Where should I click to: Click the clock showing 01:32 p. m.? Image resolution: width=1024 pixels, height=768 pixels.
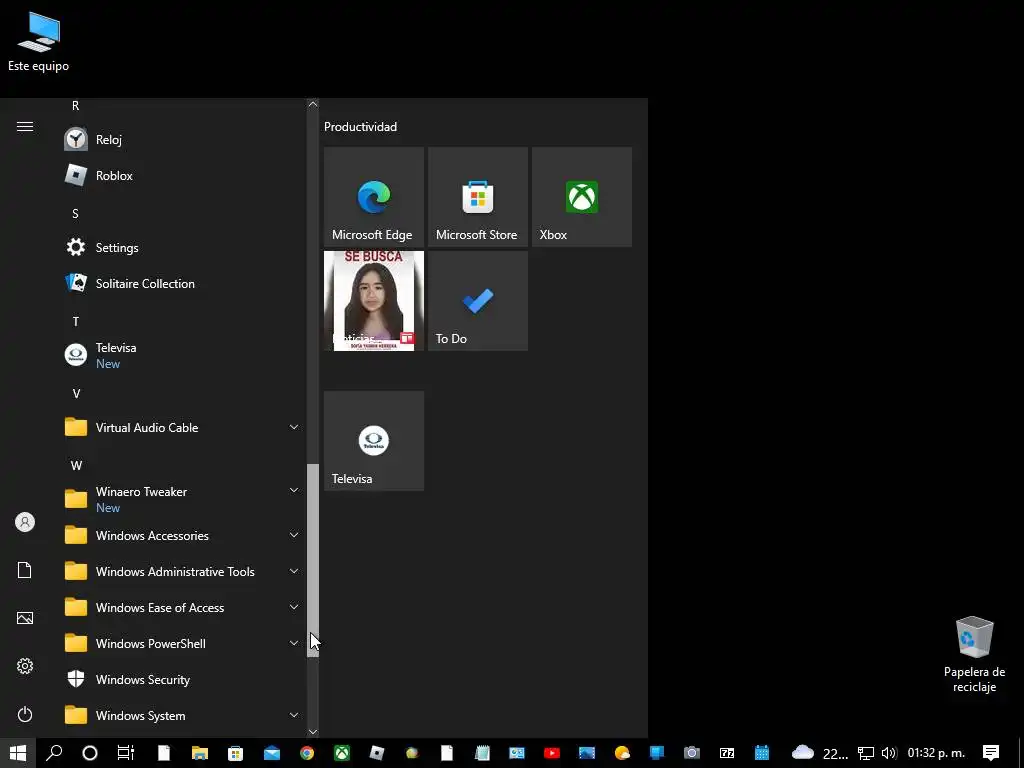[936, 753]
